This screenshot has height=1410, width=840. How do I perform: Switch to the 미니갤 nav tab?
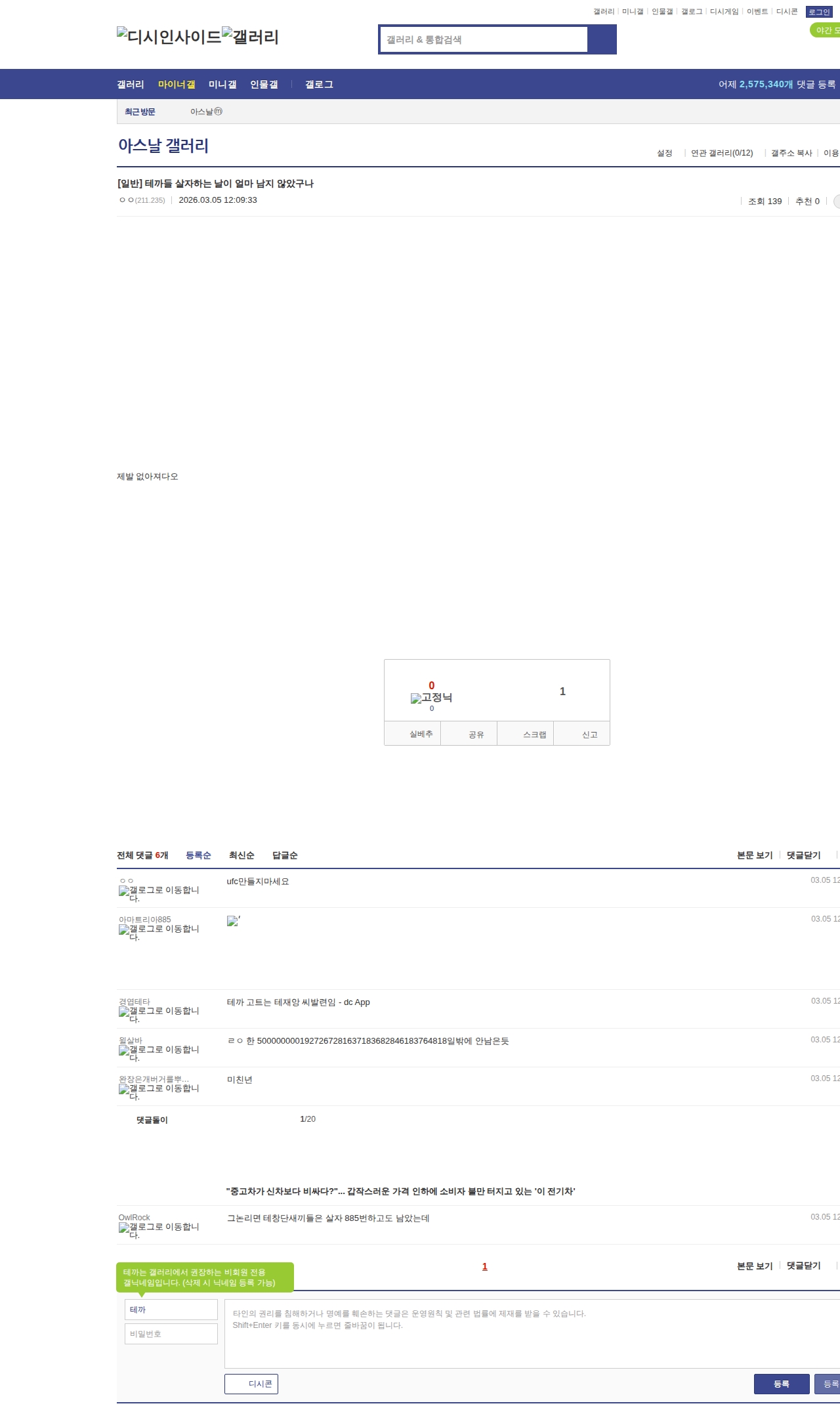tap(222, 84)
